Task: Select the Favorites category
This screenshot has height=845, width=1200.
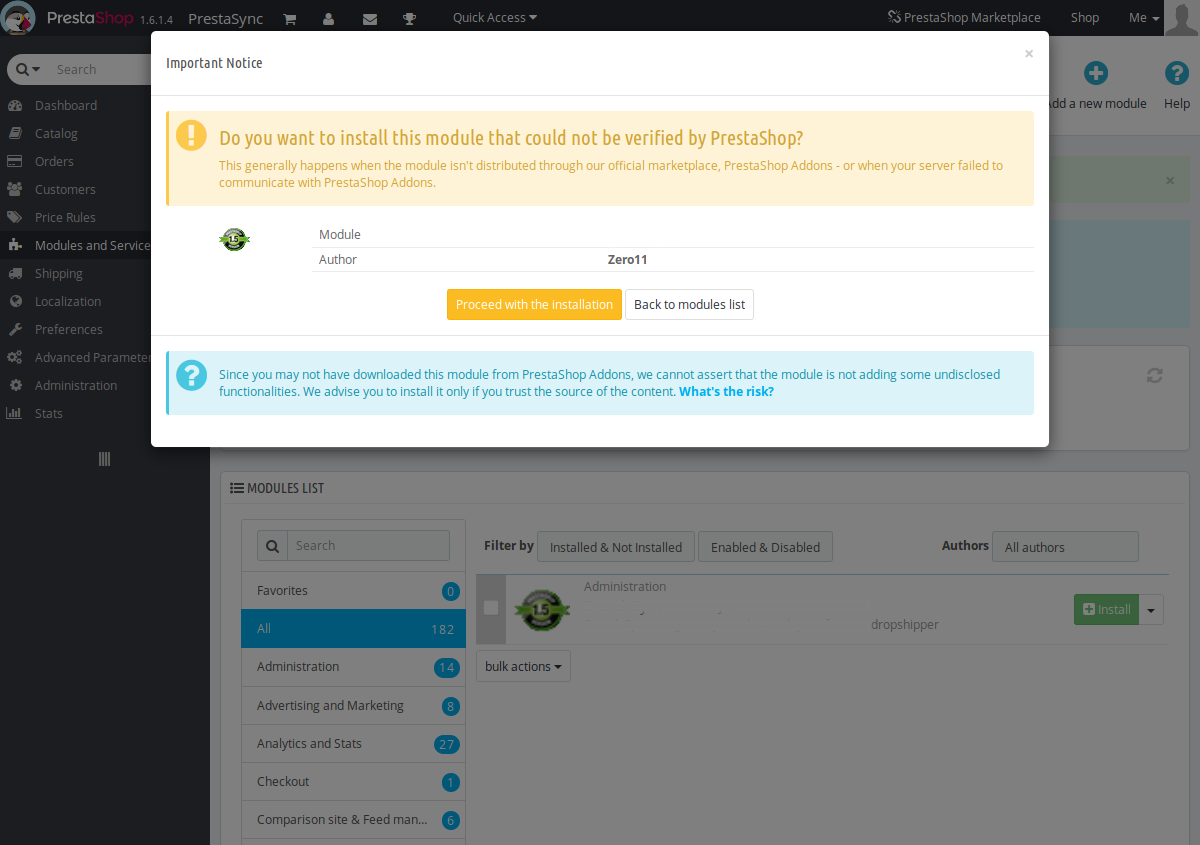Action: coord(353,590)
